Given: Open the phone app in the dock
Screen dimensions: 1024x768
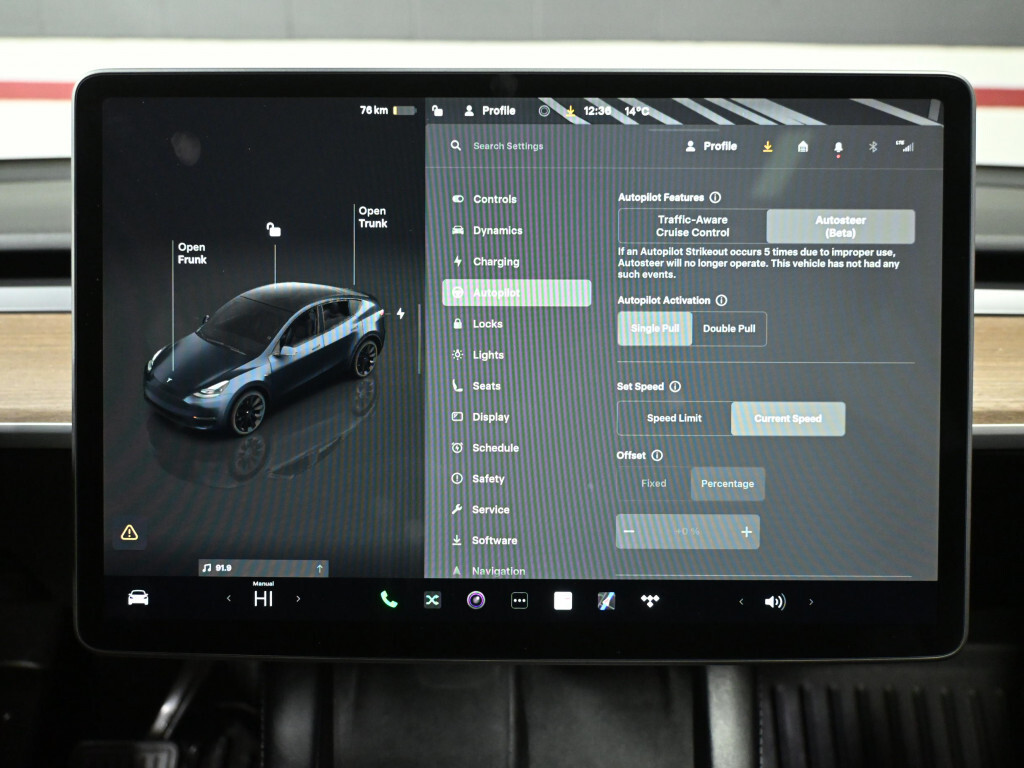Looking at the screenshot, I should [388, 600].
